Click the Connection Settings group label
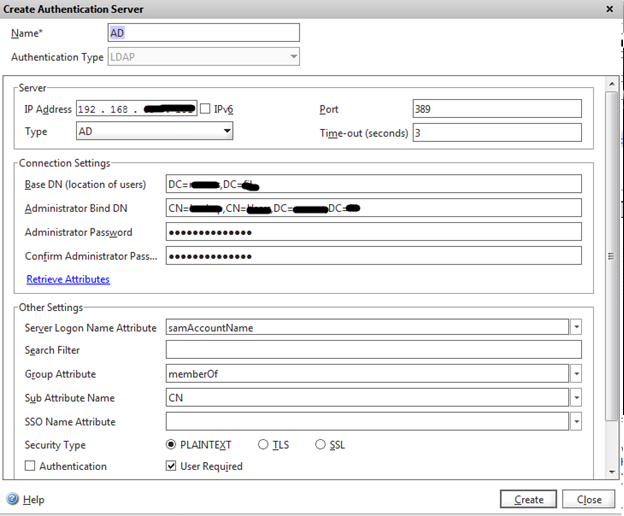Screen dimensions: 624x516 tap(64, 163)
